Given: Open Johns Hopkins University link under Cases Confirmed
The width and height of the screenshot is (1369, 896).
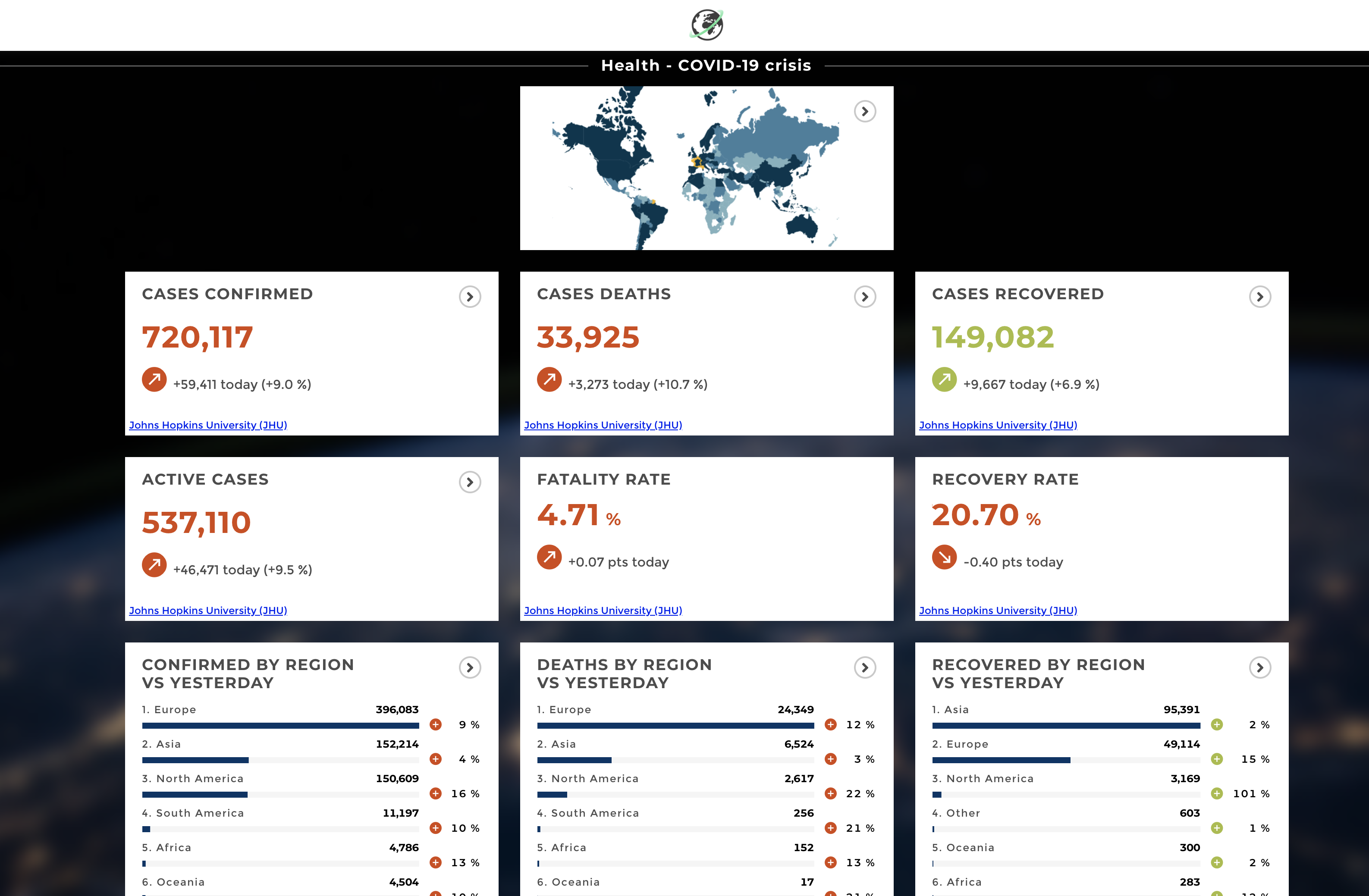Looking at the screenshot, I should [208, 425].
